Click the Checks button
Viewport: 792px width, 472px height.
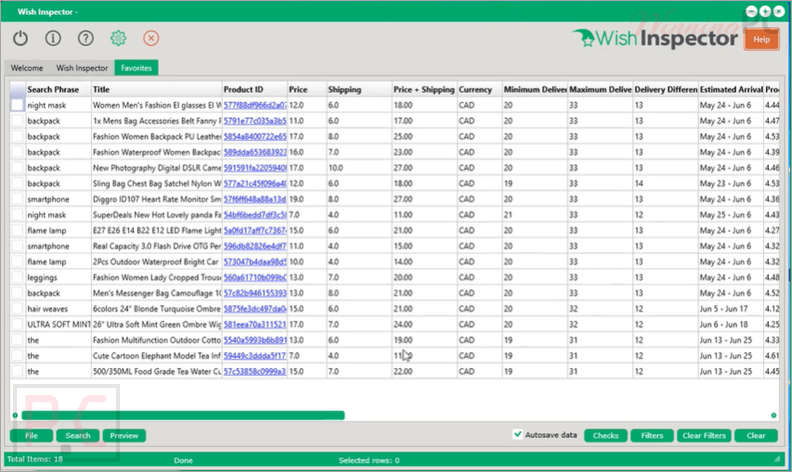[606, 436]
